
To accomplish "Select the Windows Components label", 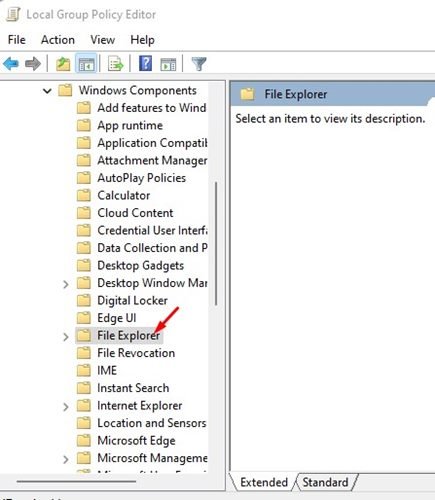I will 137,91.
